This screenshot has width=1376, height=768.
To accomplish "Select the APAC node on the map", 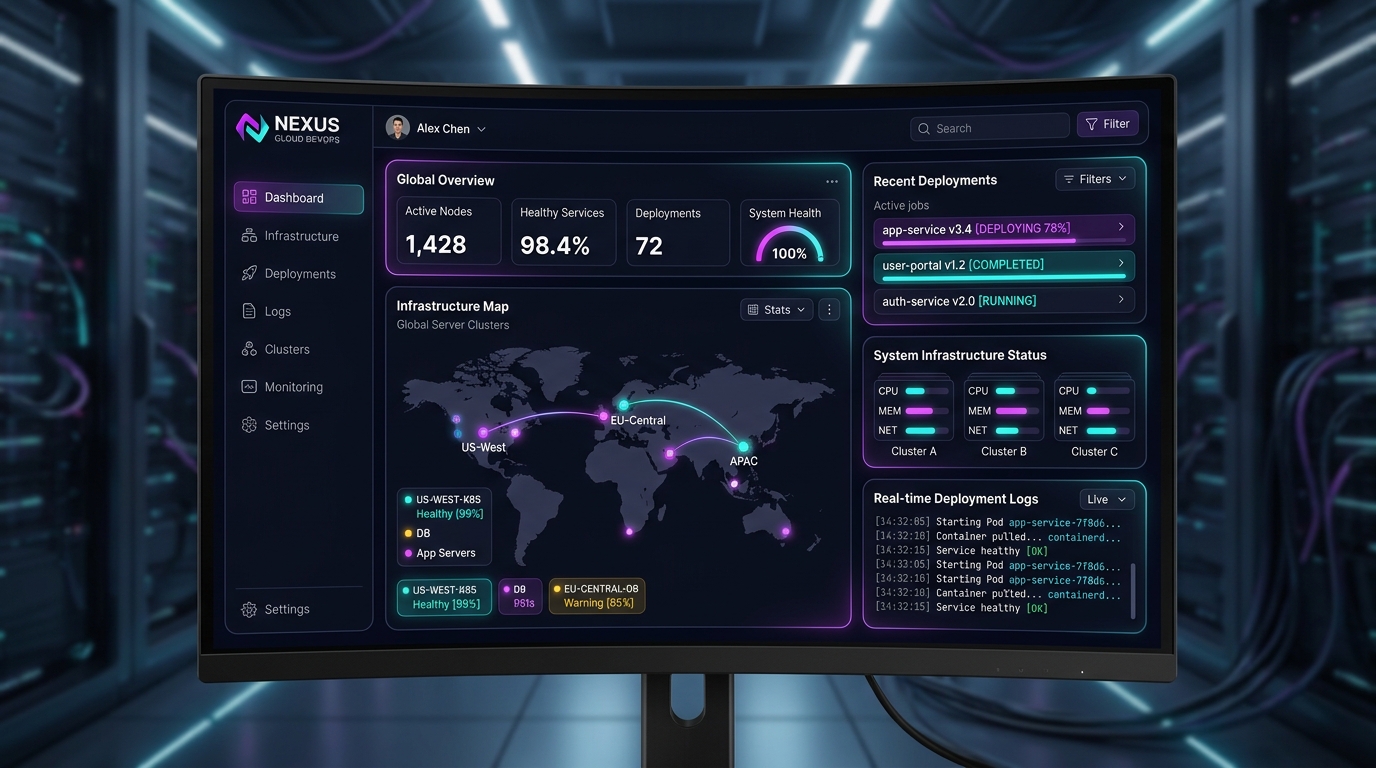I will click(x=743, y=447).
